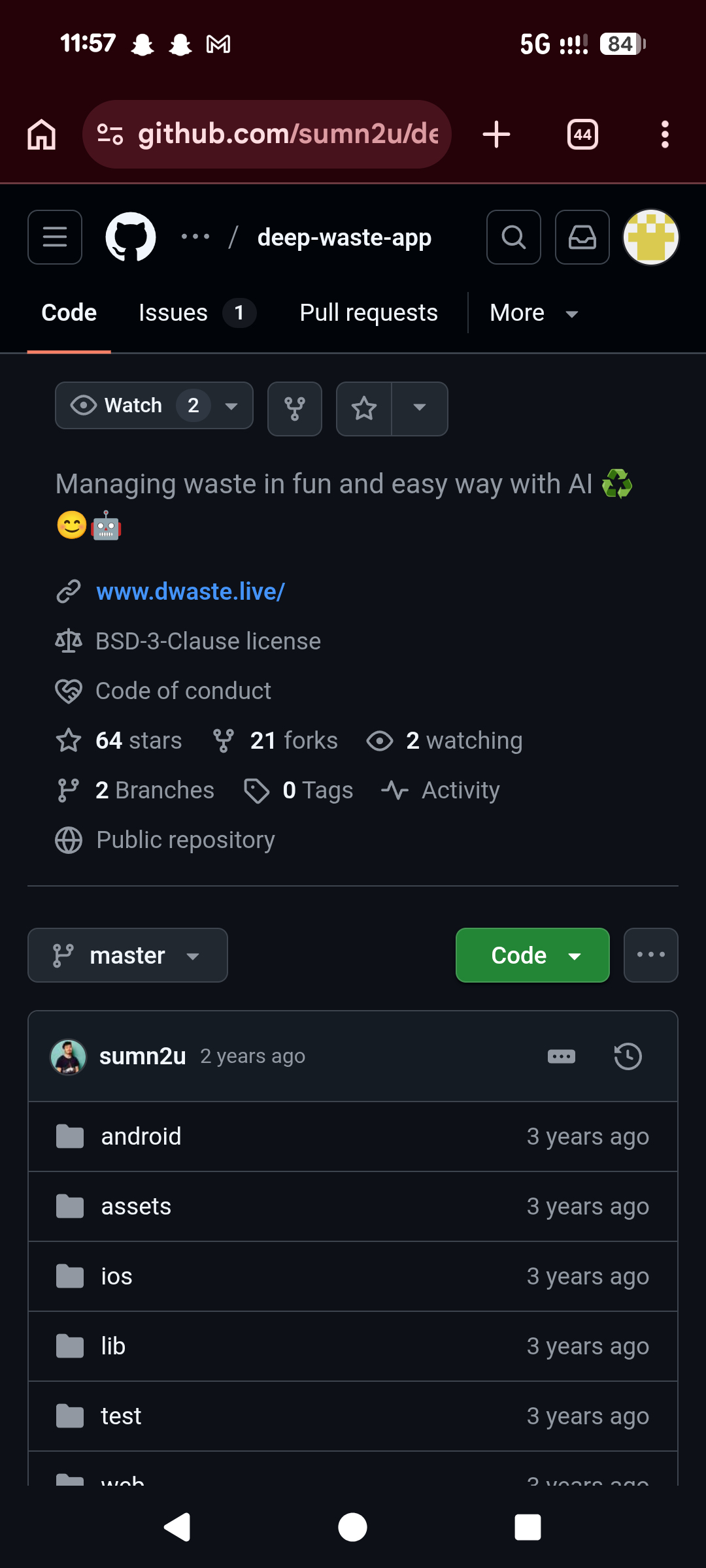
Task: Click the GitHub Octocat logo
Action: (131, 237)
